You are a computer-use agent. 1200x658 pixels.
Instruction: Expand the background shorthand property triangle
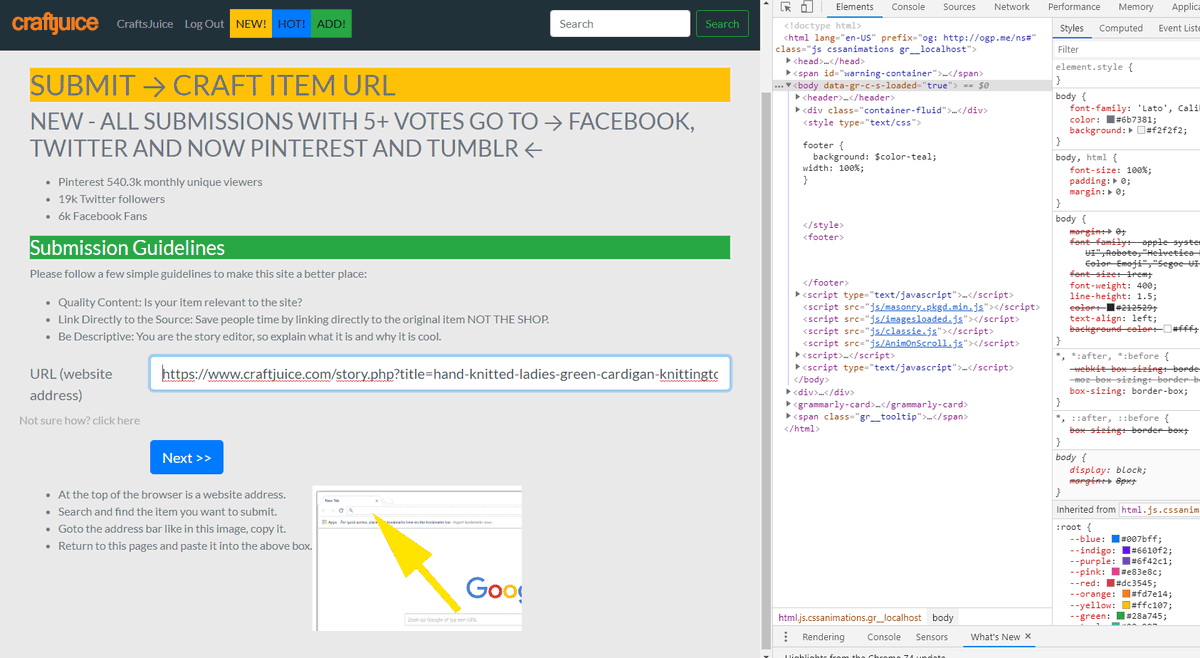click(1130, 131)
